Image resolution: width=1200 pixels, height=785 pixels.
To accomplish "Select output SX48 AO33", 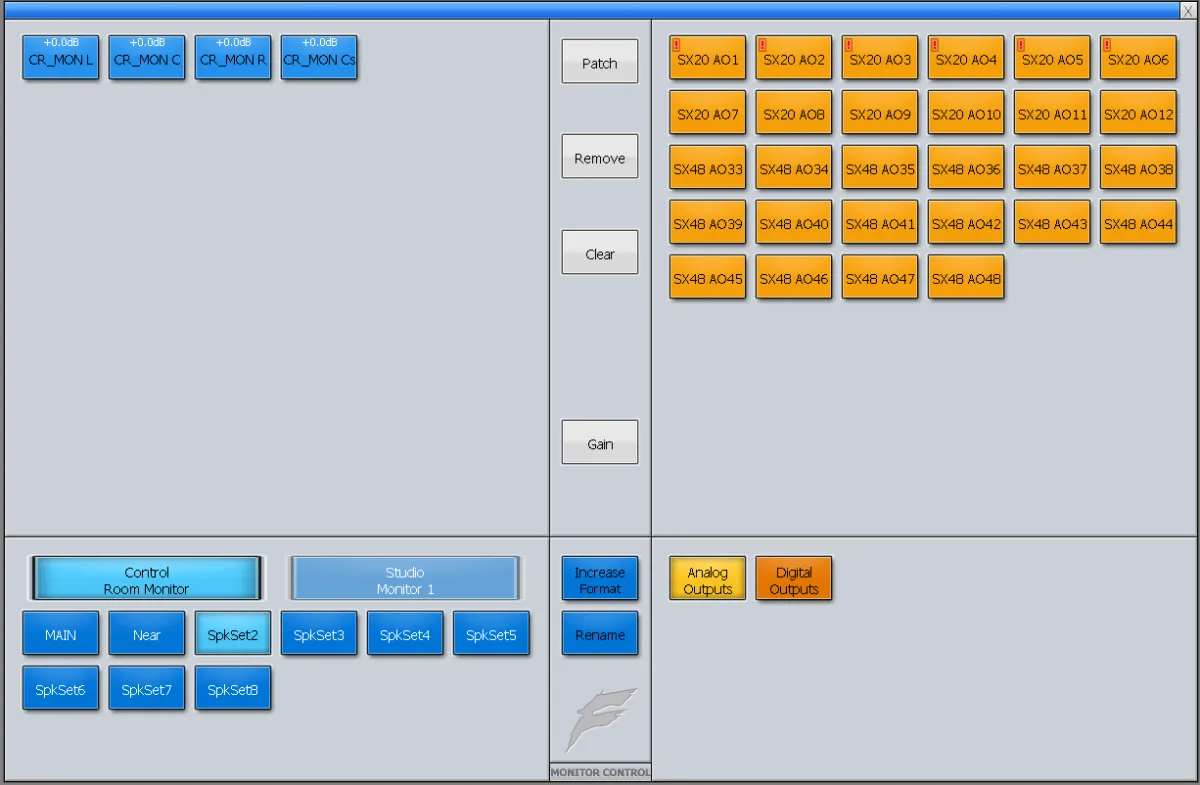I will [708, 168].
